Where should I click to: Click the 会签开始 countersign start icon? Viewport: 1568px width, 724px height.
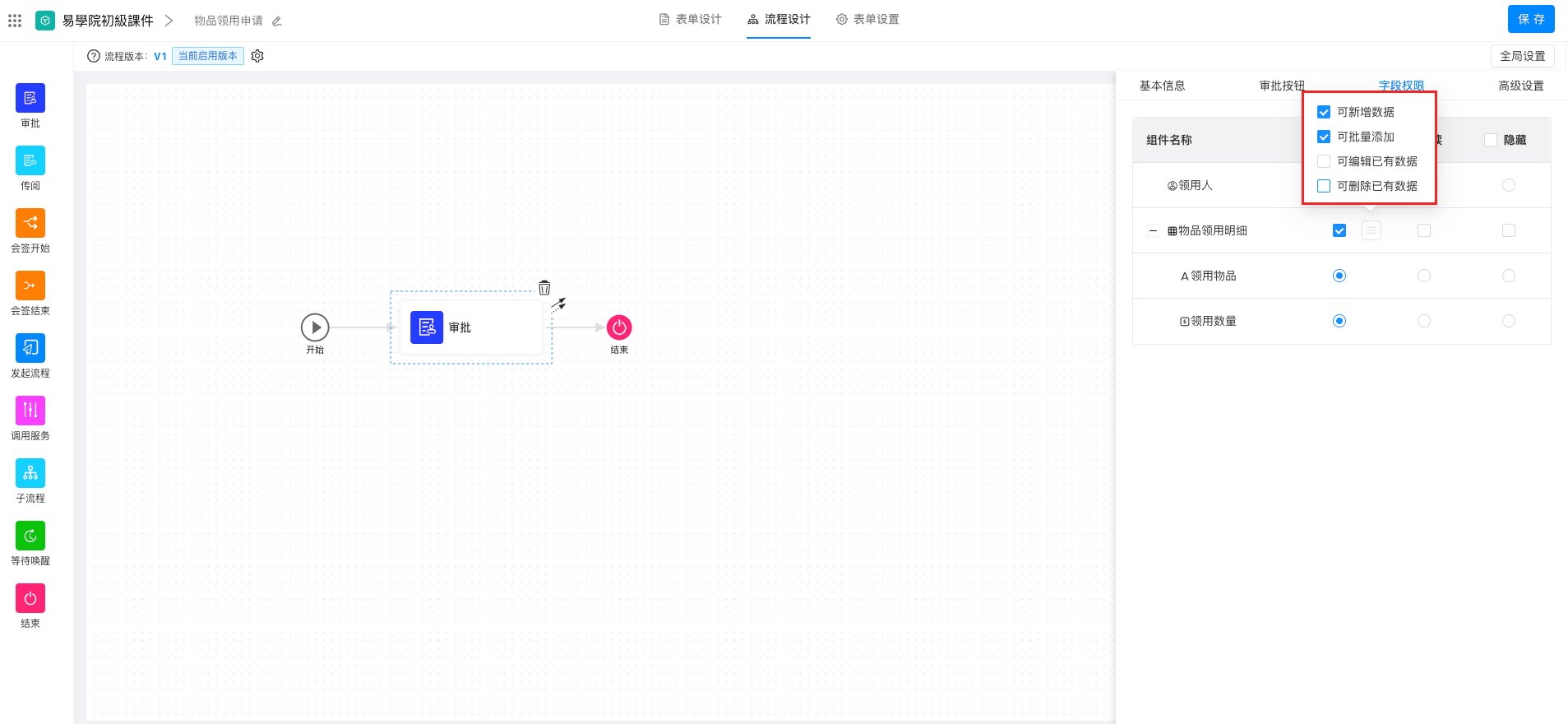(30, 224)
